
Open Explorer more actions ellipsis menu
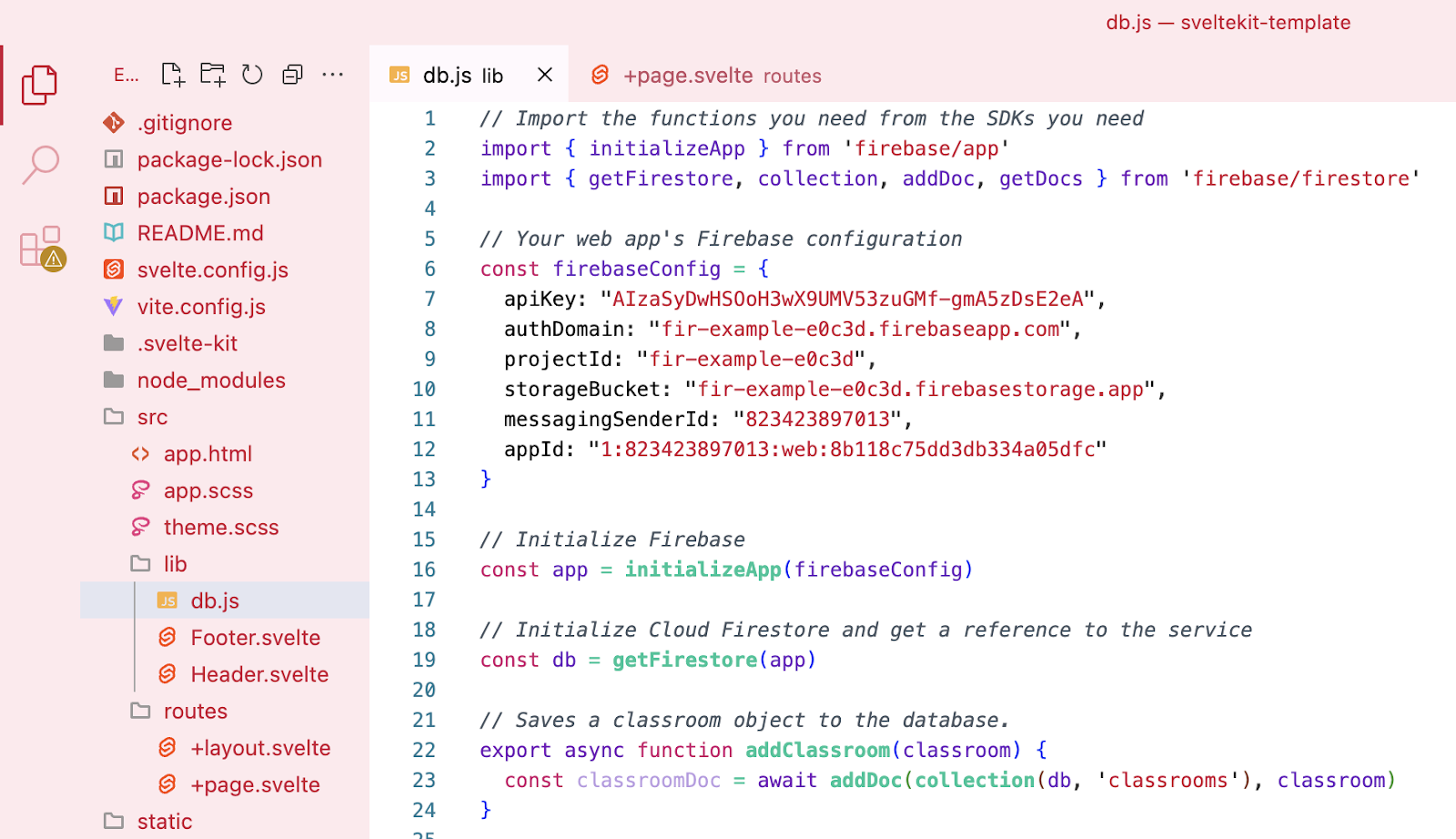[333, 75]
